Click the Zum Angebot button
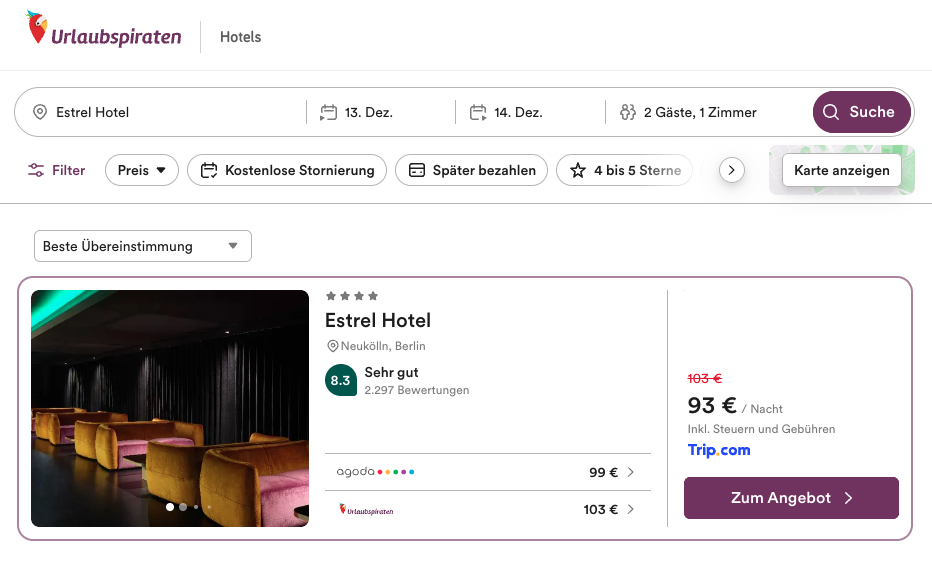Viewport: 932px width, 561px height. tap(791, 498)
